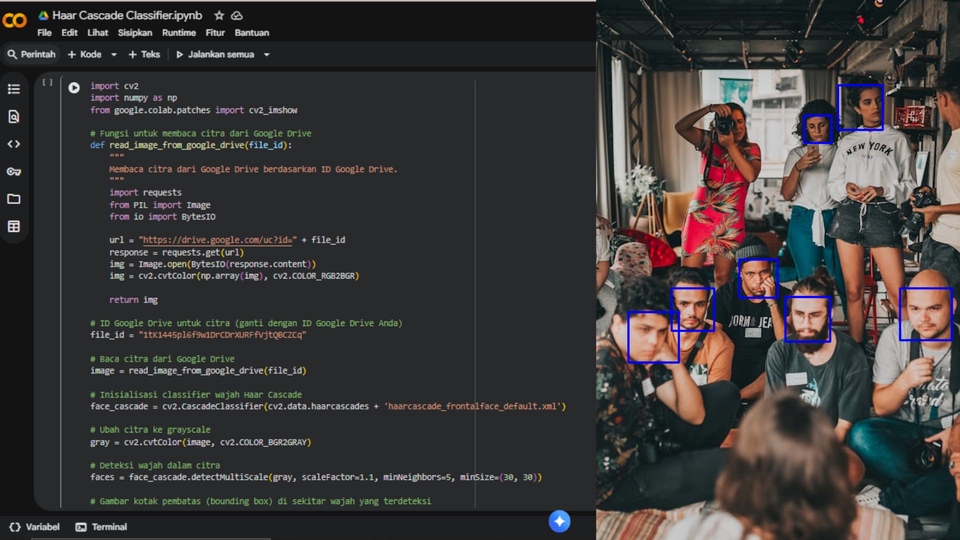Open find and replace in sidebar
This screenshot has width=960, height=540.
(14, 117)
